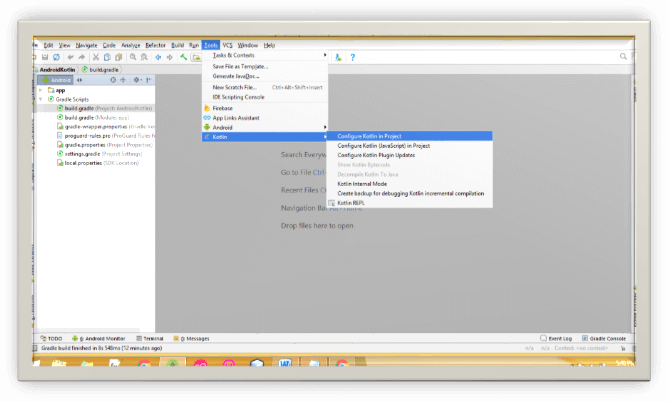Click the blue Help question mark
Image resolution: width=668 pixels, height=402 pixels.
[353, 57]
